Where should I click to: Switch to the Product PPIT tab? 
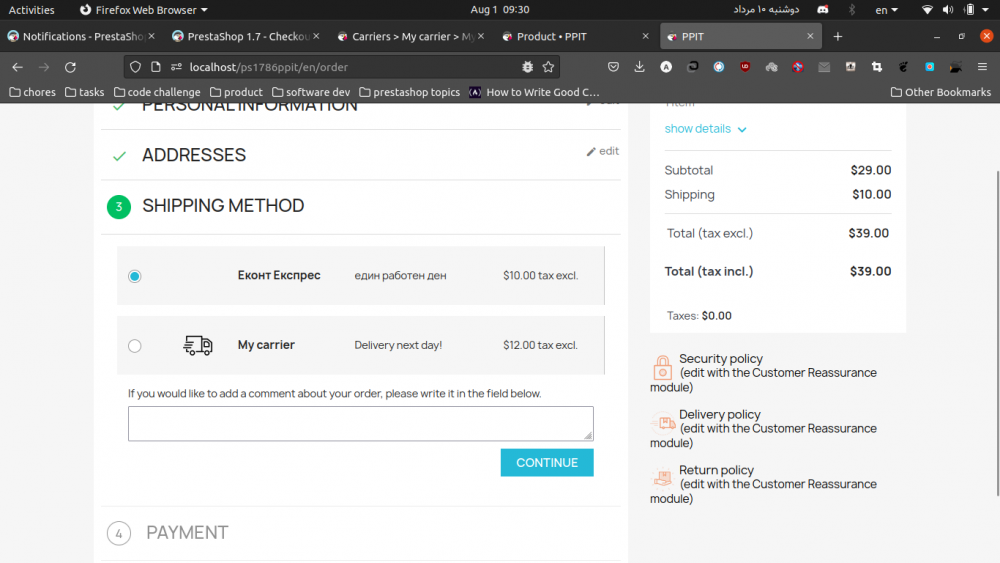point(574,36)
